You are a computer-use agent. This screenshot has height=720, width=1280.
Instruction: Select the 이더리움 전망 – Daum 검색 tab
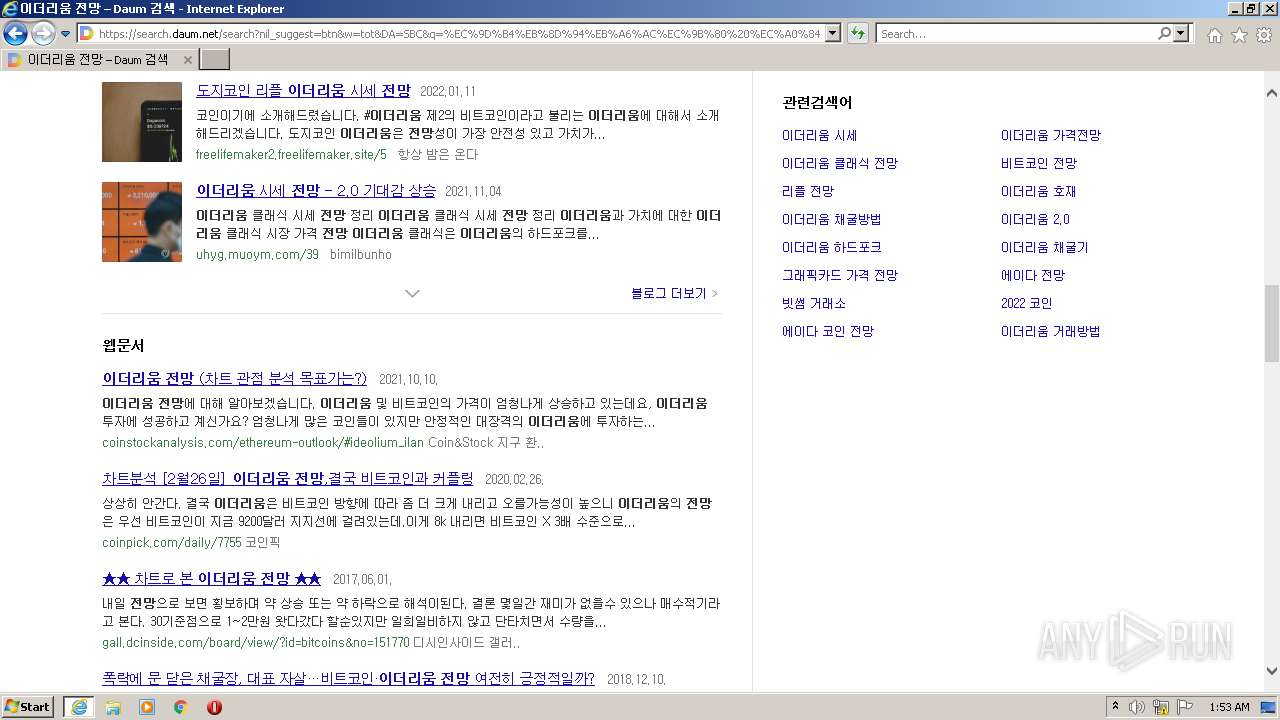point(100,60)
